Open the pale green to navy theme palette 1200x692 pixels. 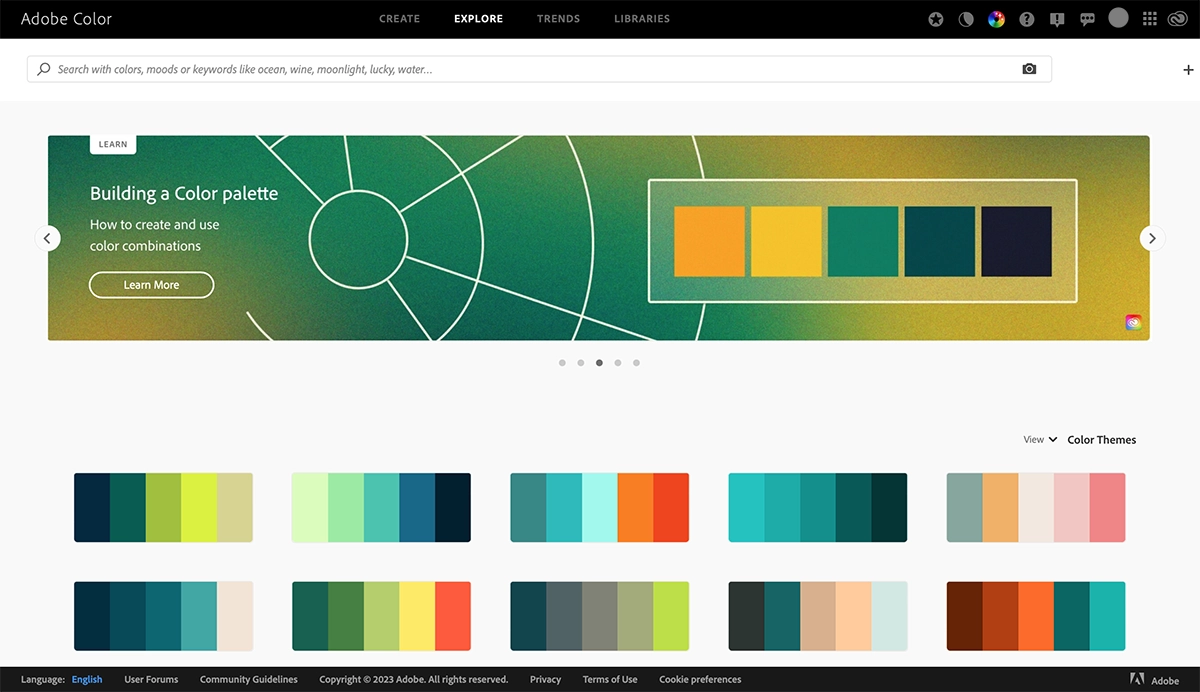pos(381,508)
